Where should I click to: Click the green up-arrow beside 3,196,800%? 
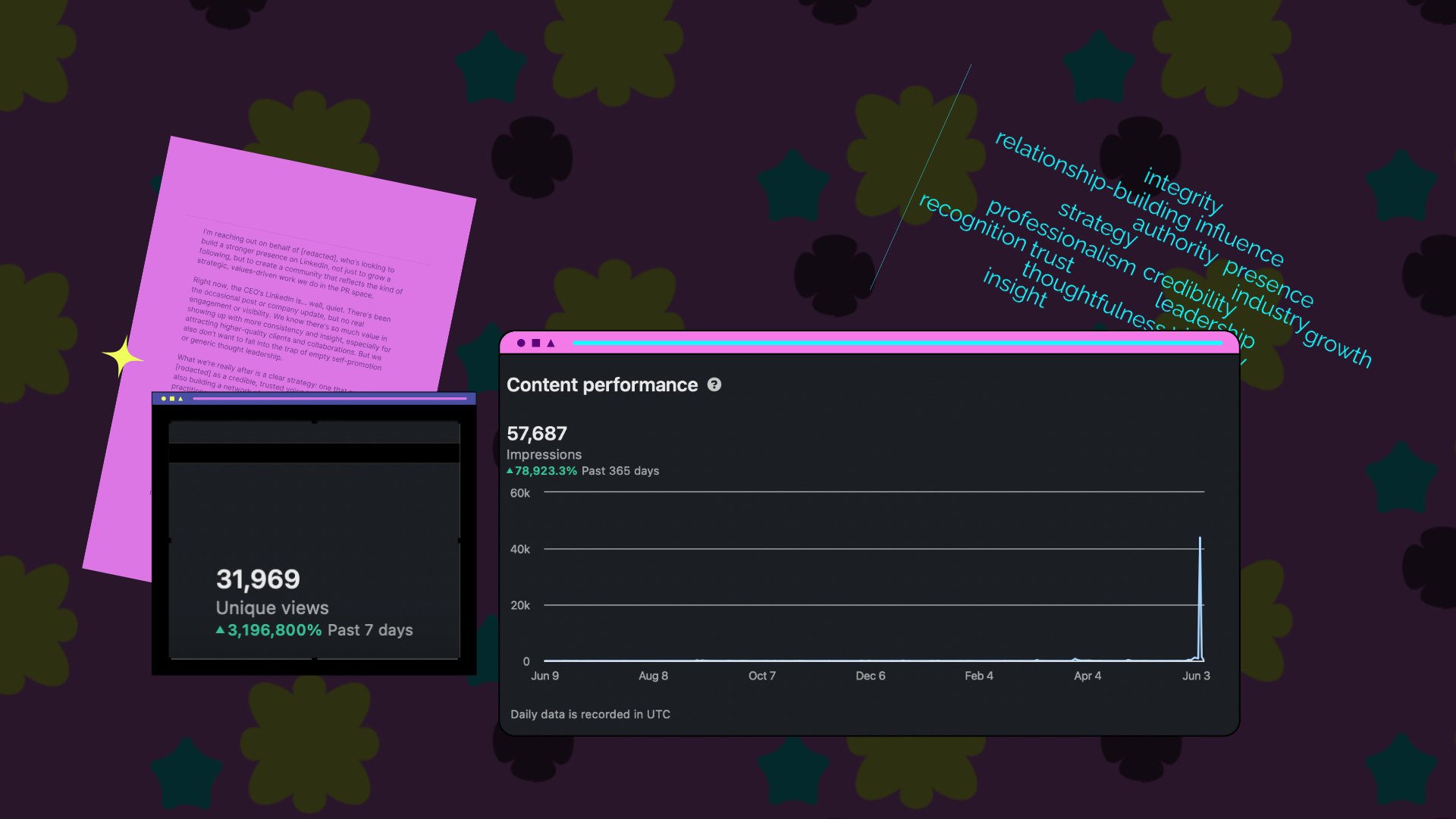(220, 630)
